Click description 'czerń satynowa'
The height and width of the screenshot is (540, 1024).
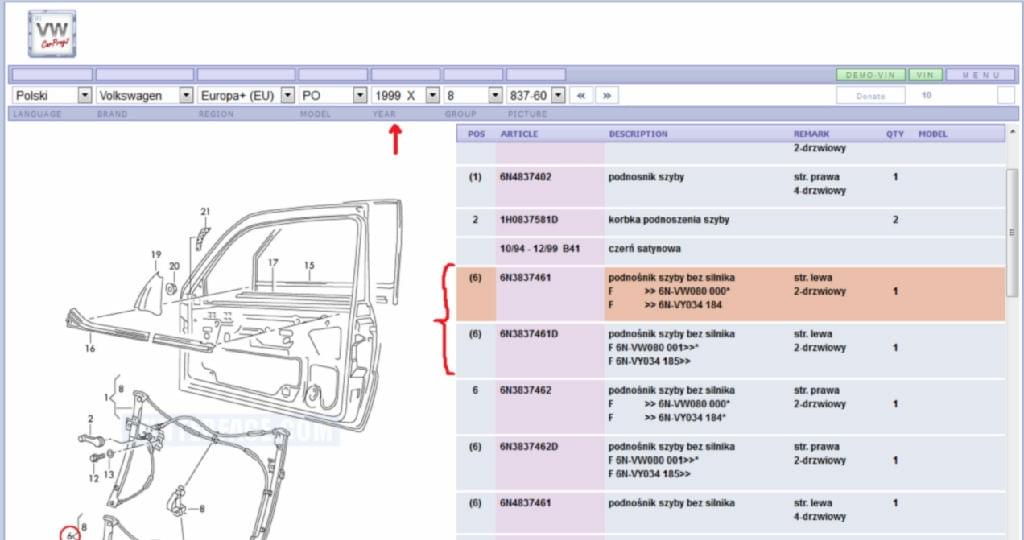pos(645,249)
